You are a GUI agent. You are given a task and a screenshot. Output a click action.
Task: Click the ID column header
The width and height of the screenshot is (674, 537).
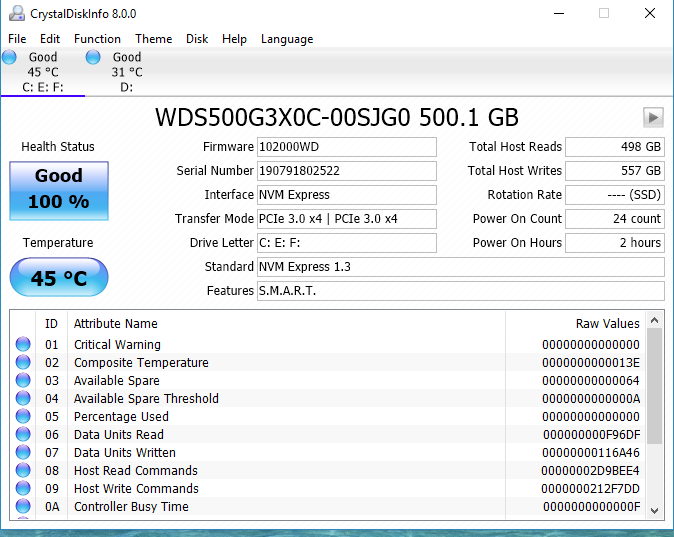[51, 324]
